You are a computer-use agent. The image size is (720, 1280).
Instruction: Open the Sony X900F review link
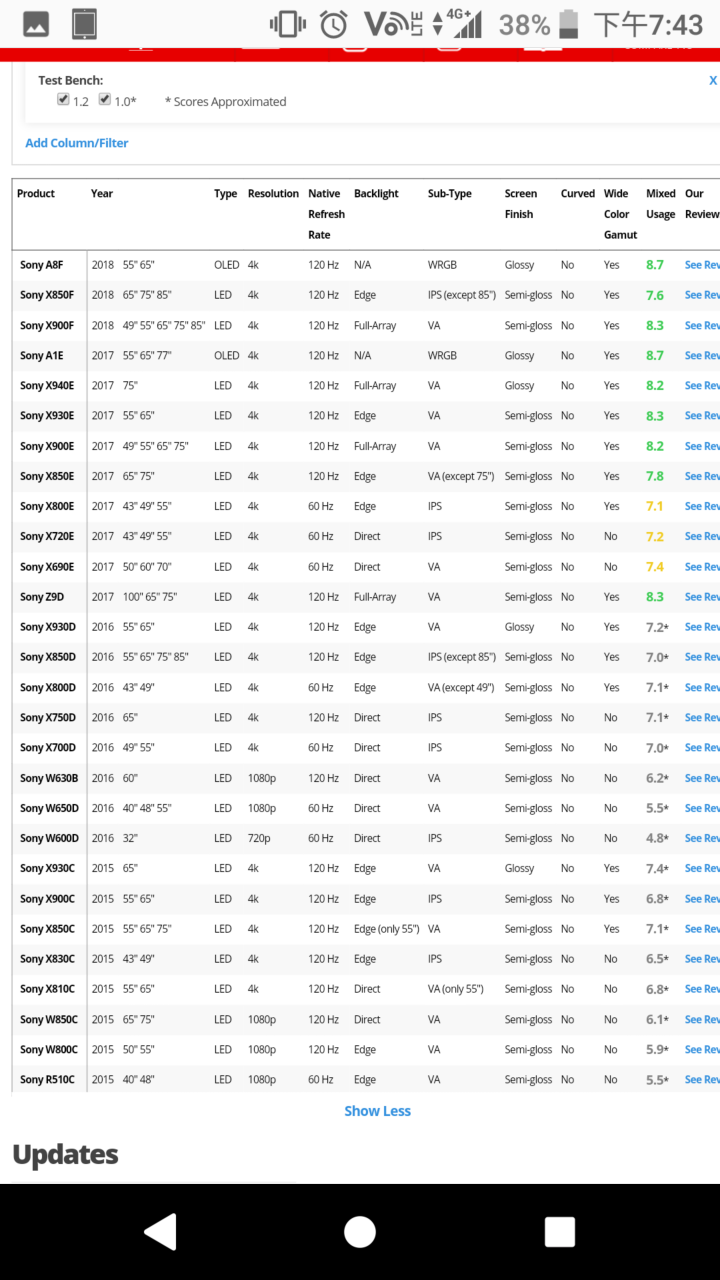click(702, 325)
